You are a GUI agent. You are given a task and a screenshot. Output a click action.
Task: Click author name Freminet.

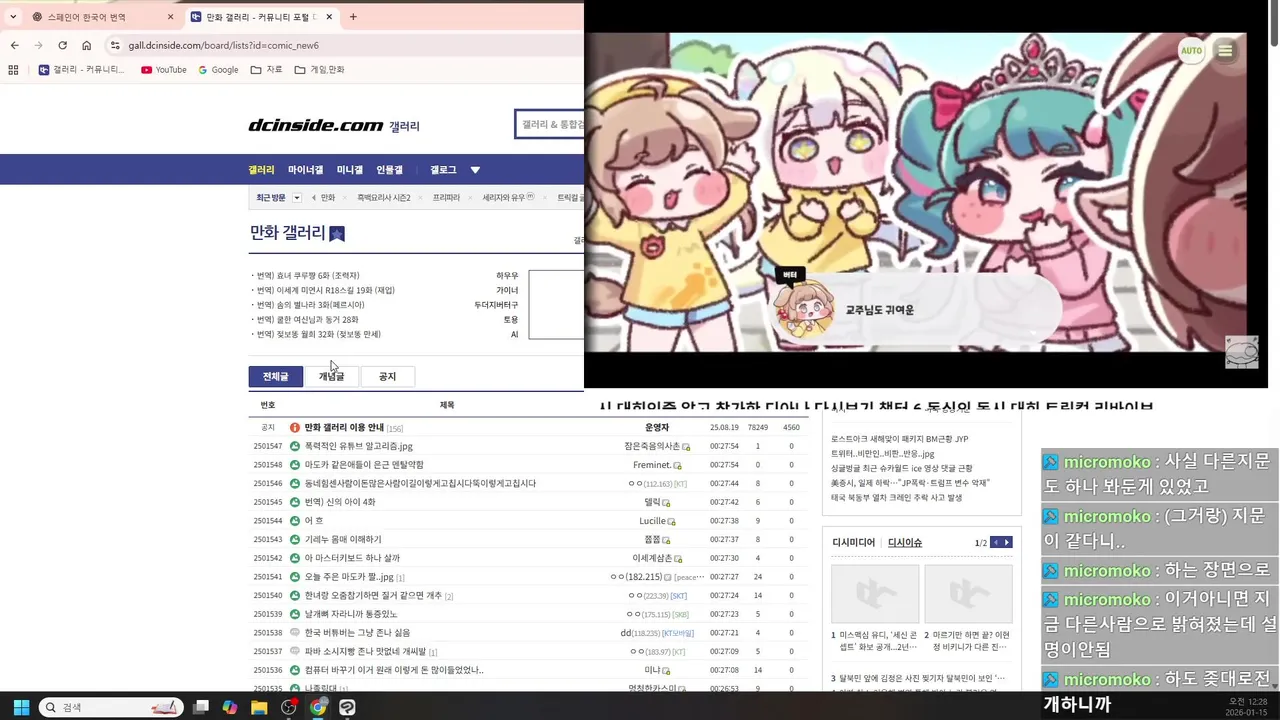652,465
